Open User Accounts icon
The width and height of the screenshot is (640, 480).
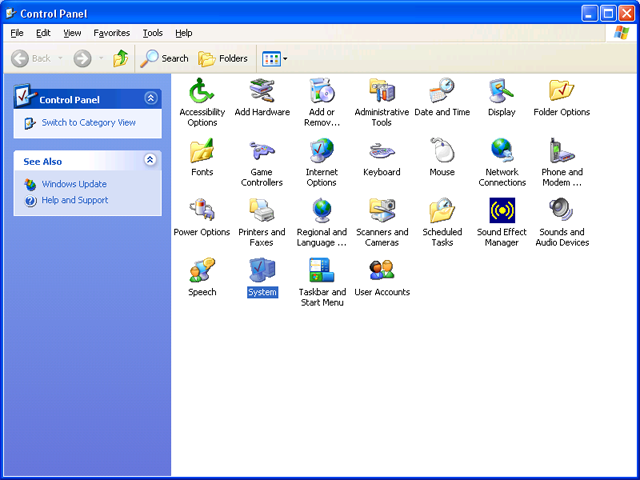(381, 271)
